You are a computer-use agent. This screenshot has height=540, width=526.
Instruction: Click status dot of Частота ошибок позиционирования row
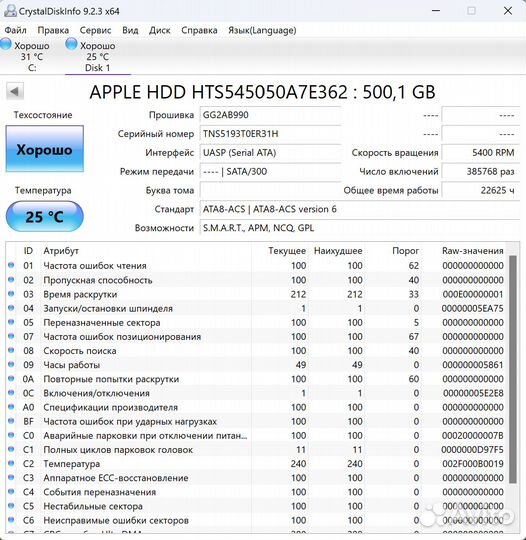tap(11, 336)
